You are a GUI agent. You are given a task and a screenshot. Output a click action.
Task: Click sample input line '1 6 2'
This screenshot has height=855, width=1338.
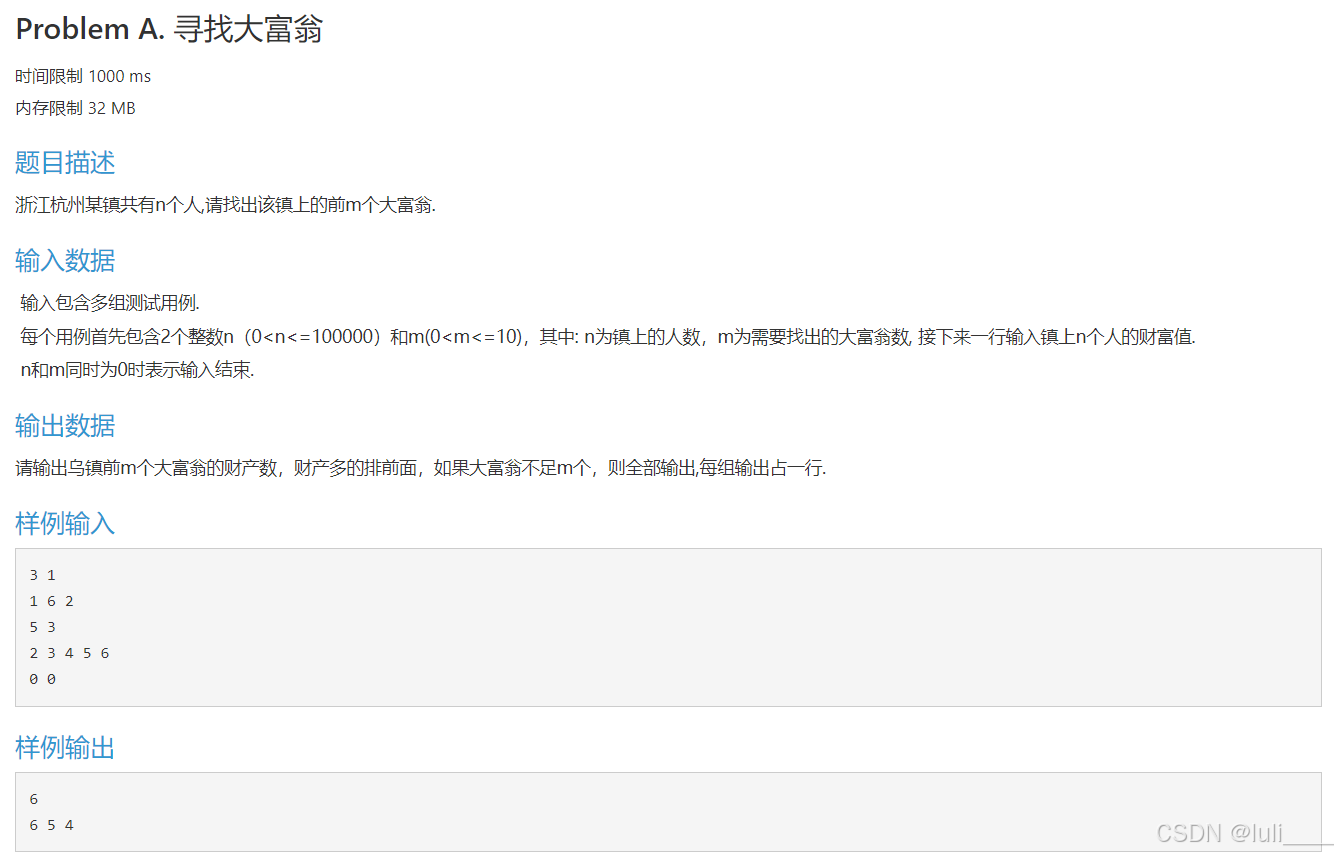click(52, 601)
